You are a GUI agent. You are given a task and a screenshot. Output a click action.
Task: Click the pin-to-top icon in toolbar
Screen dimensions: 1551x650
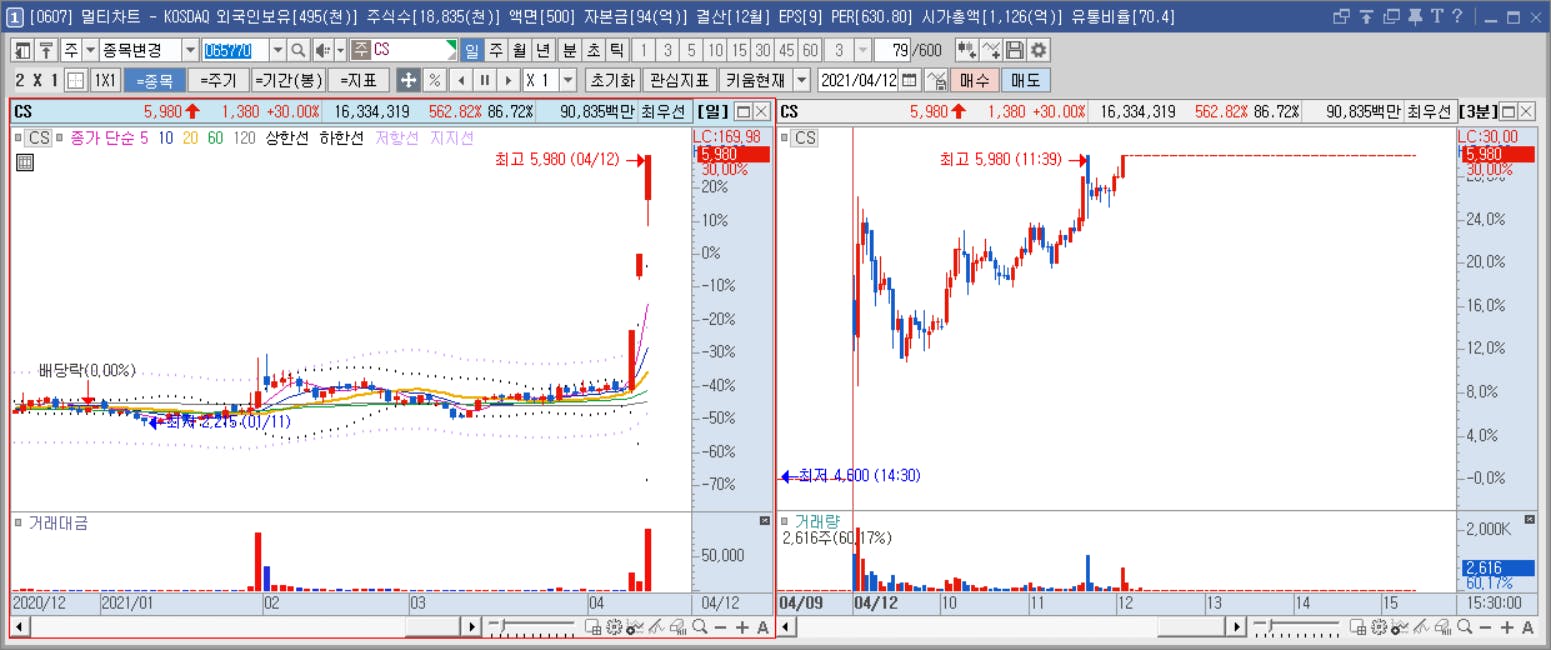[x=46, y=51]
